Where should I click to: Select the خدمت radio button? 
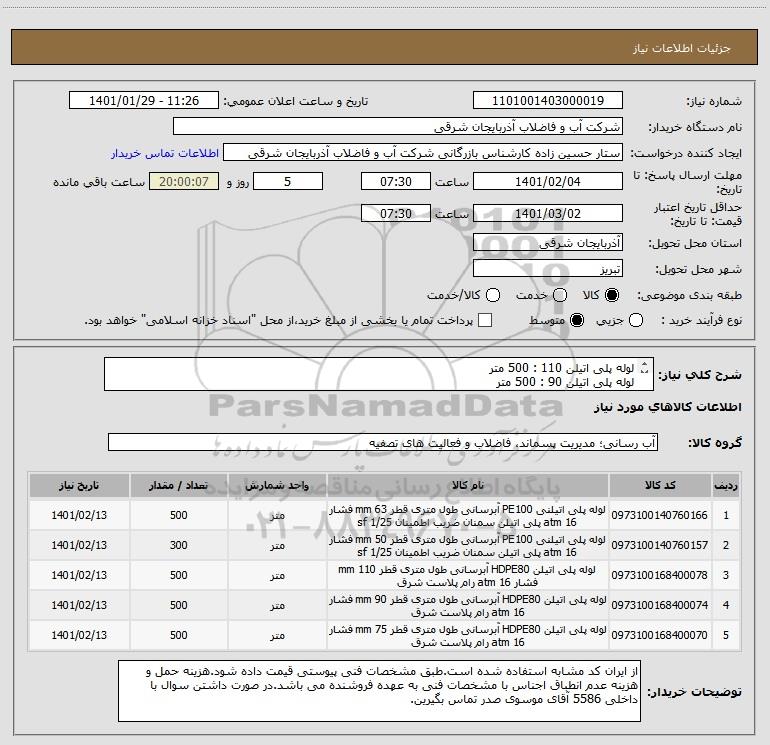pos(560,295)
